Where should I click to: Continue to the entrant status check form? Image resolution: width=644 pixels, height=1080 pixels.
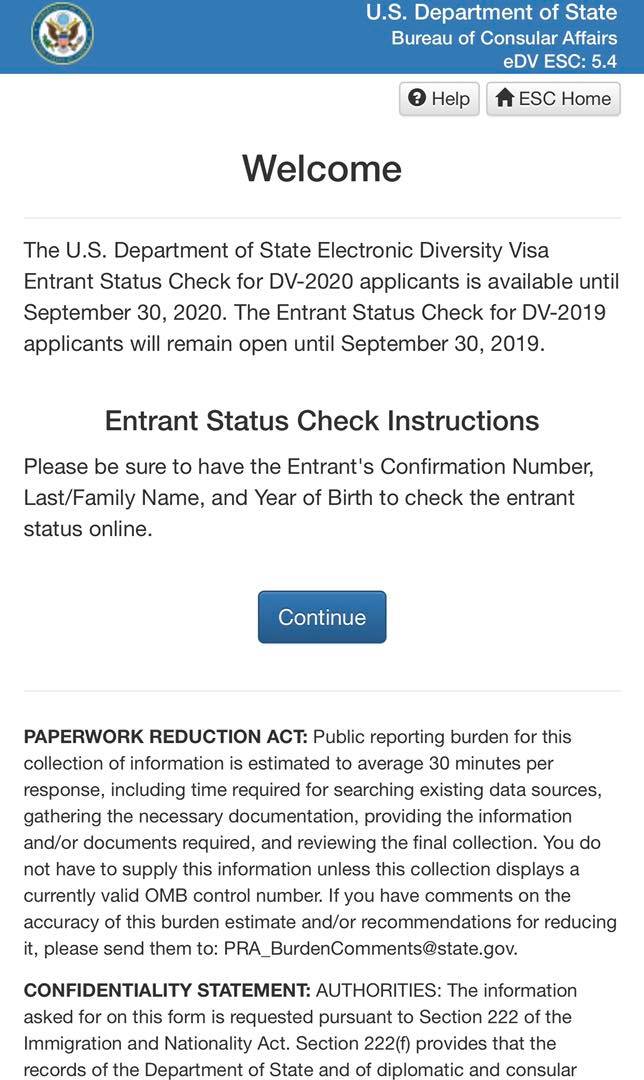click(322, 617)
